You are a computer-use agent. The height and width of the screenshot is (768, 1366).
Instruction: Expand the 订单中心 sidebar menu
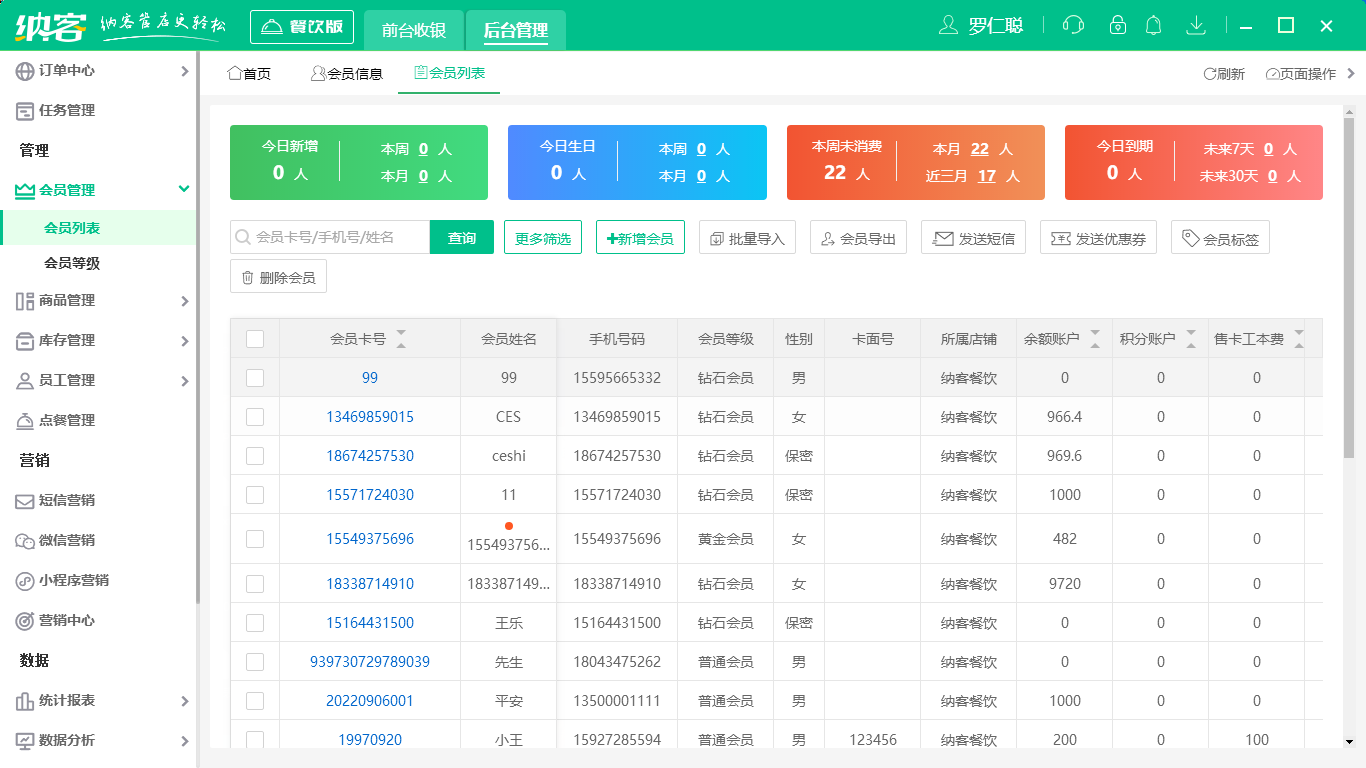pos(100,71)
